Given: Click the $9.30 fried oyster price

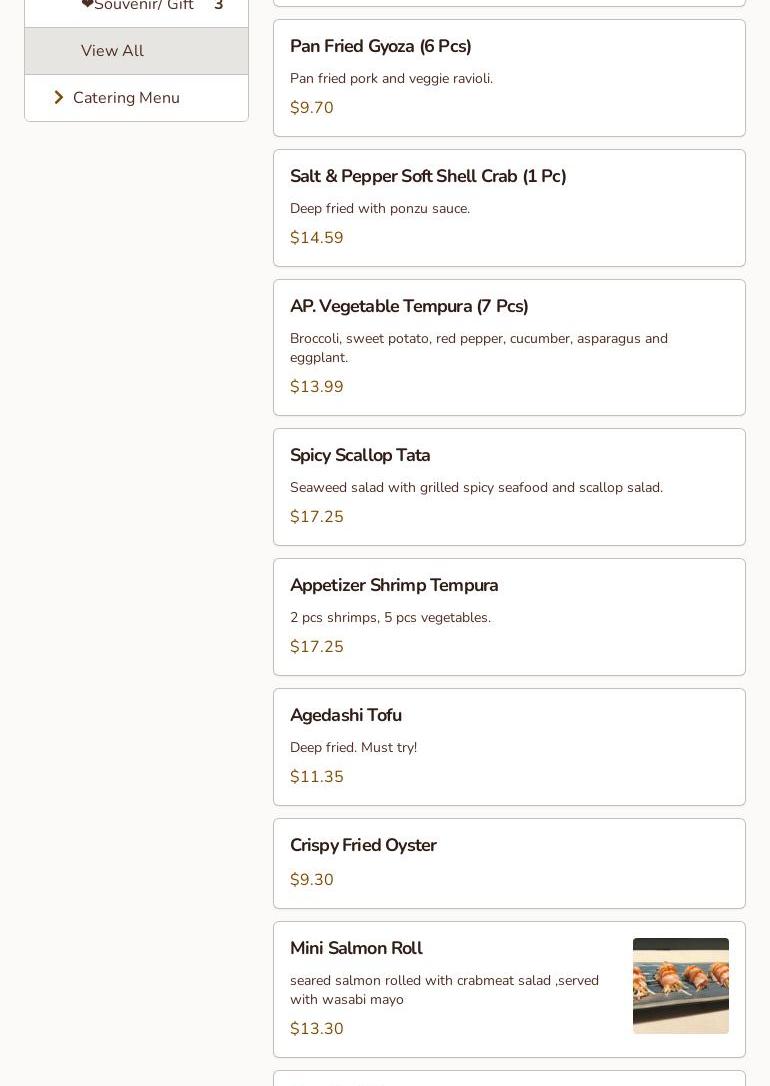Looking at the screenshot, I should (x=312, y=880).
